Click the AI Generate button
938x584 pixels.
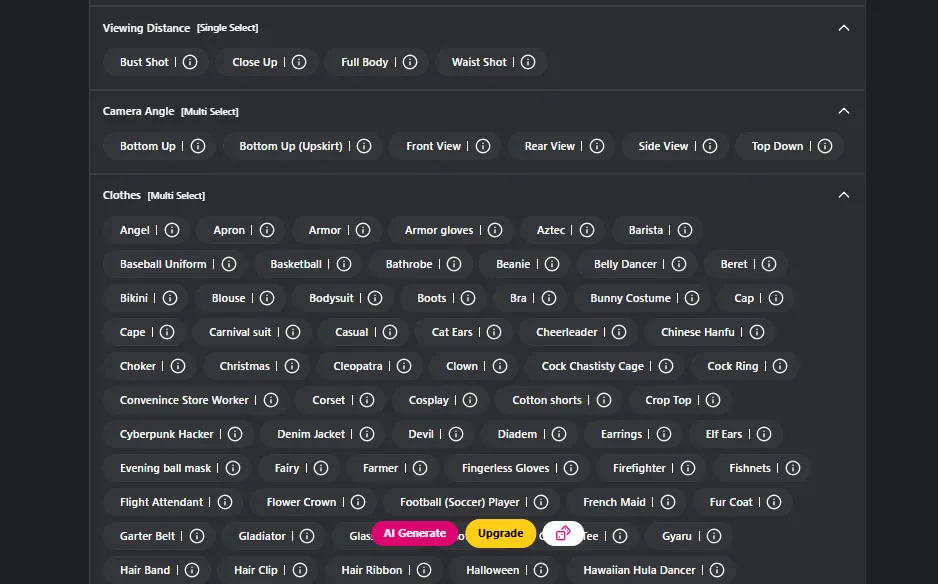click(x=415, y=534)
